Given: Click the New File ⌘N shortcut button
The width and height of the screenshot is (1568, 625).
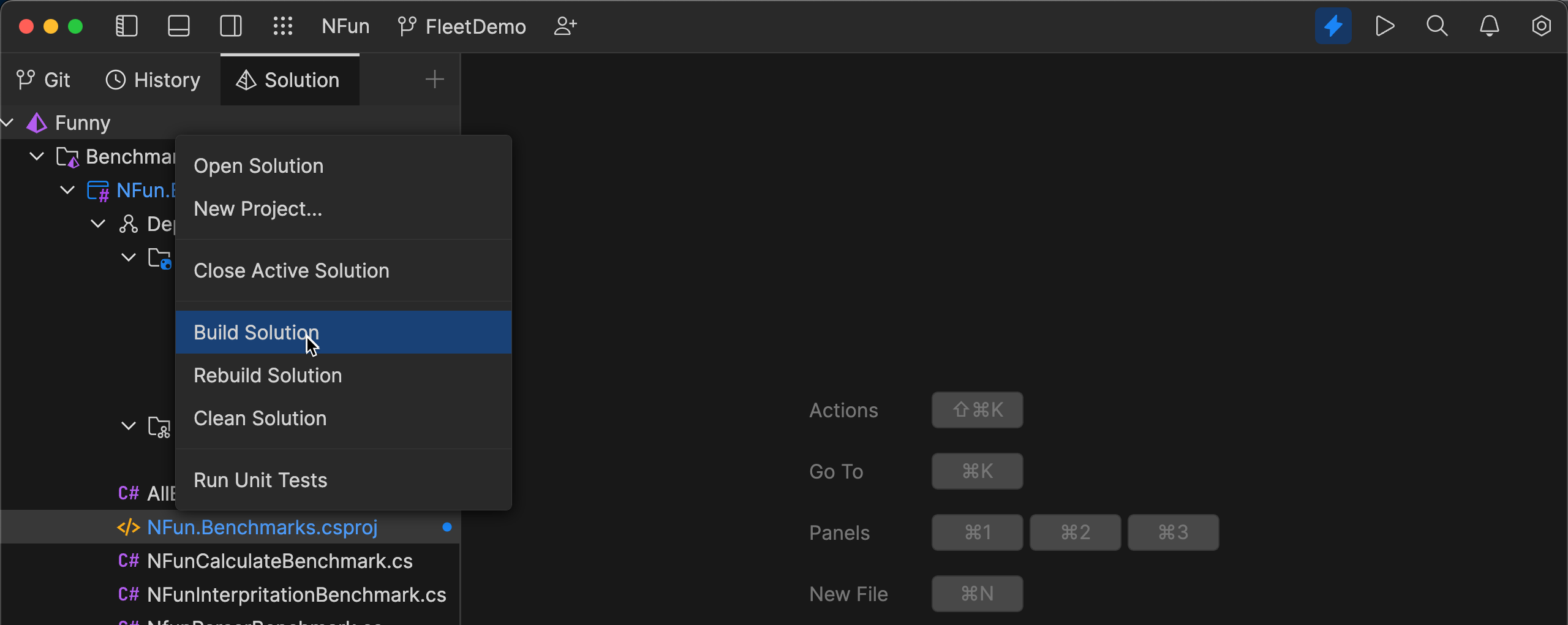Looking at the screenshot, I should click(x=978, y=594).
